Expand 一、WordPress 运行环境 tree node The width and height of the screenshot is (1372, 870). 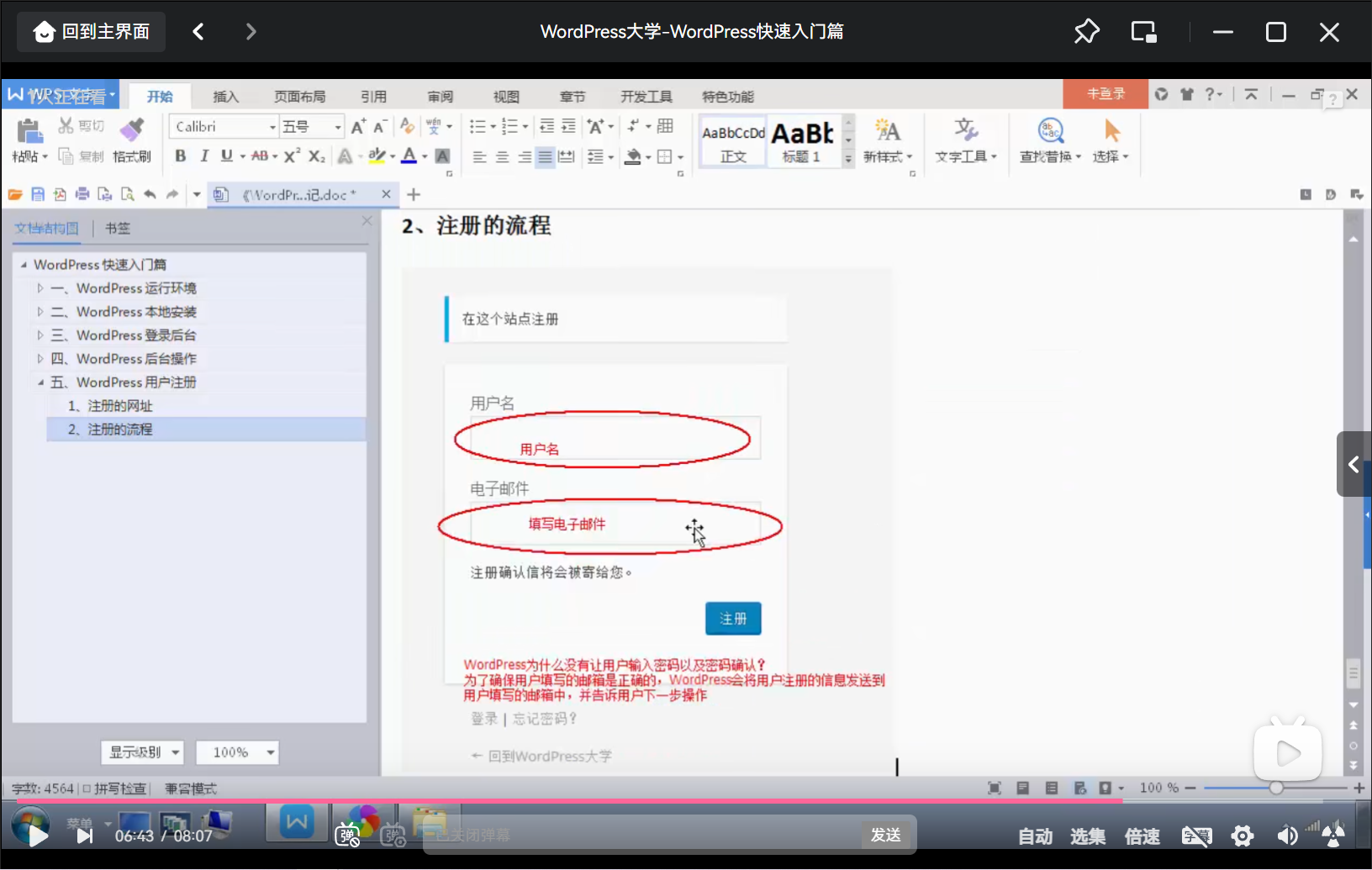coord(40,288)
